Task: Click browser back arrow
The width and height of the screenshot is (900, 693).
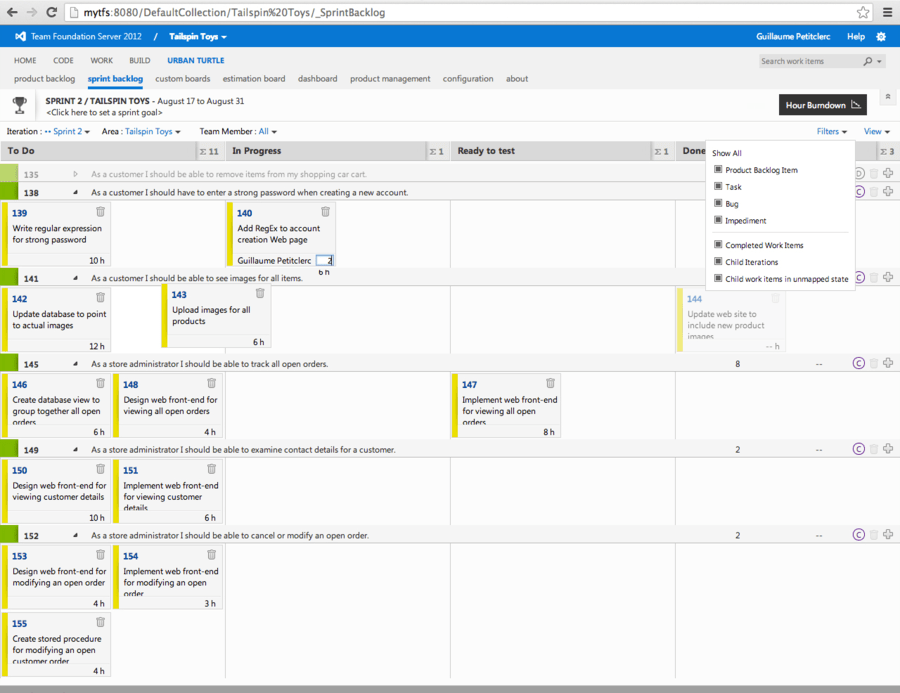Action: click(x=12, y=12)
